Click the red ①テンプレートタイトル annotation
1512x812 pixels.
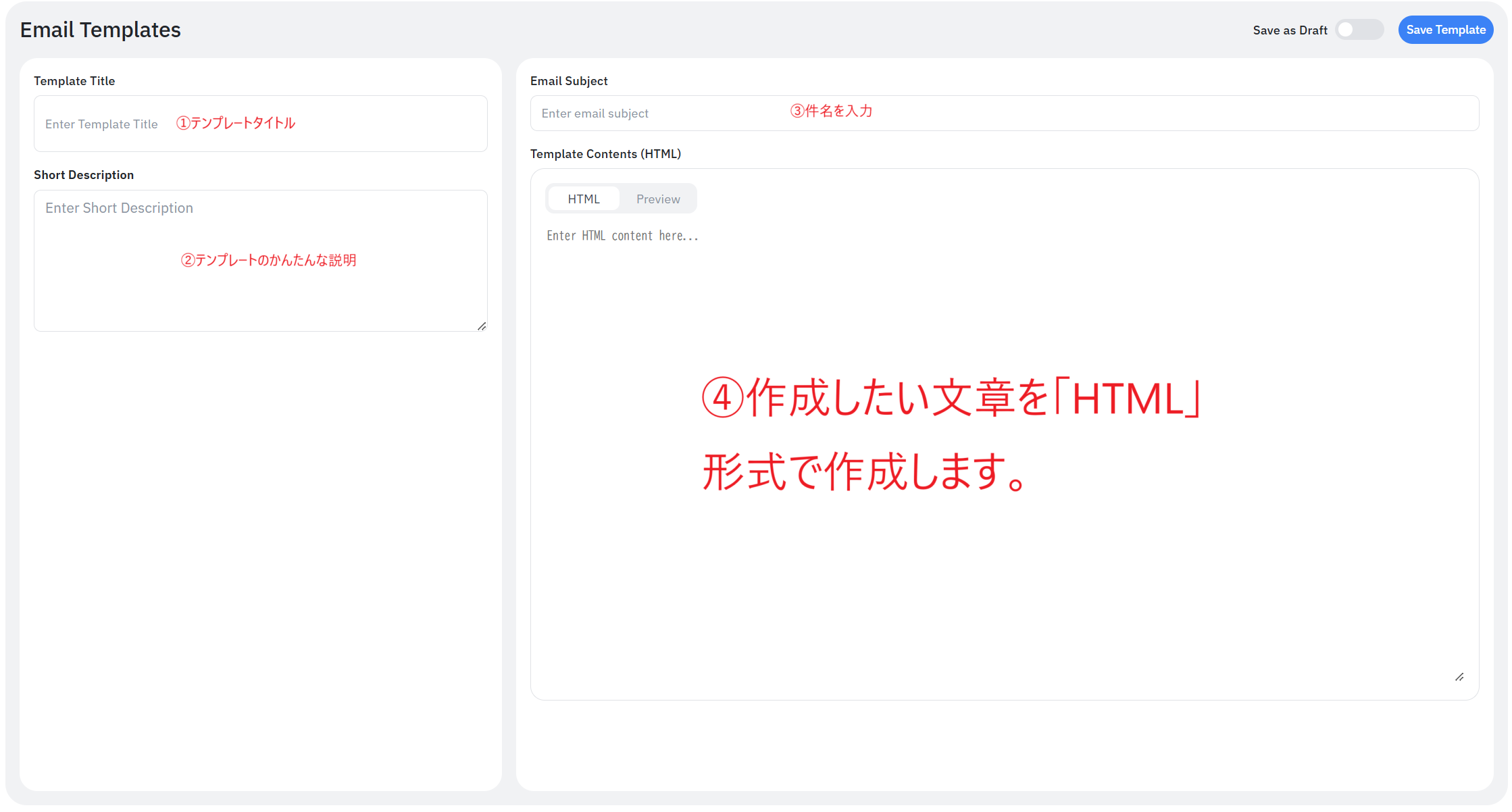[x=236, y=123]
